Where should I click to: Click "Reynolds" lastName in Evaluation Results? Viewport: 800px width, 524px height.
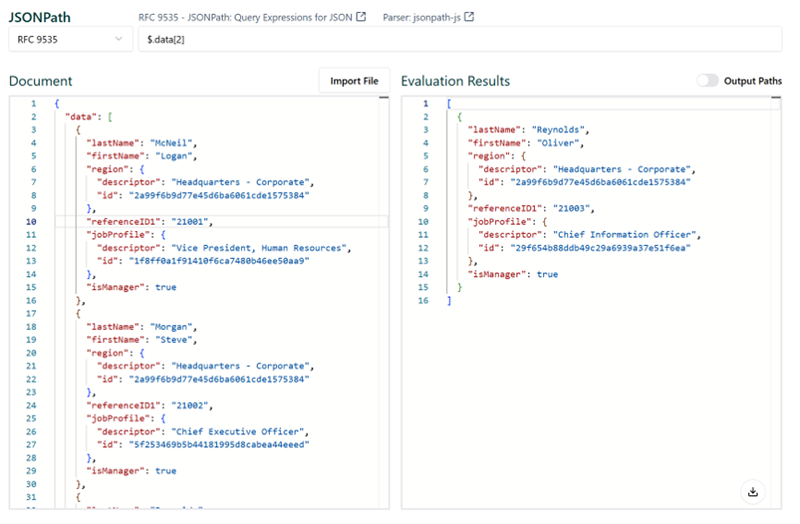[x=558, y=130]
